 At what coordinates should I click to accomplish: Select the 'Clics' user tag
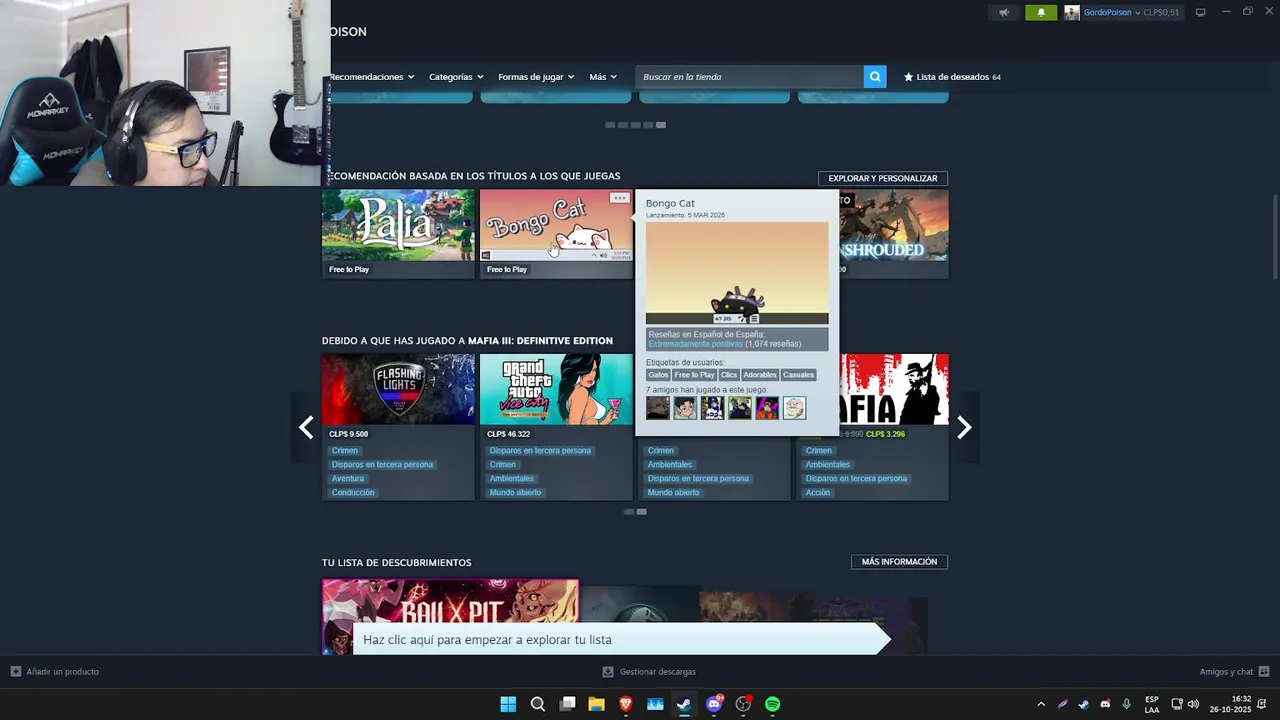[729, 375]
